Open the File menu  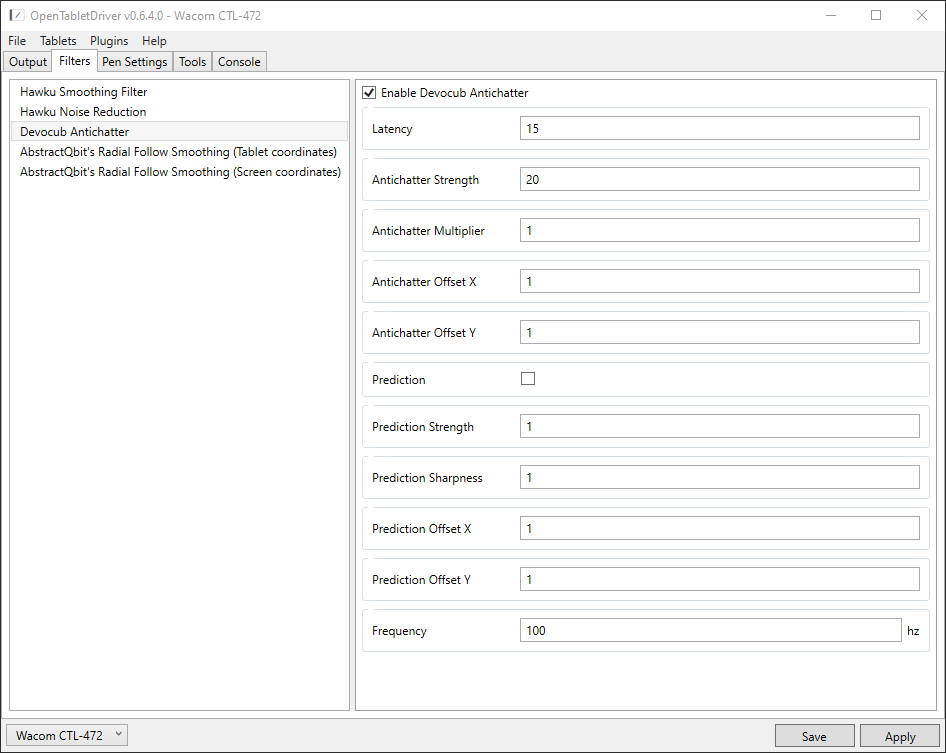coord(17,41)
